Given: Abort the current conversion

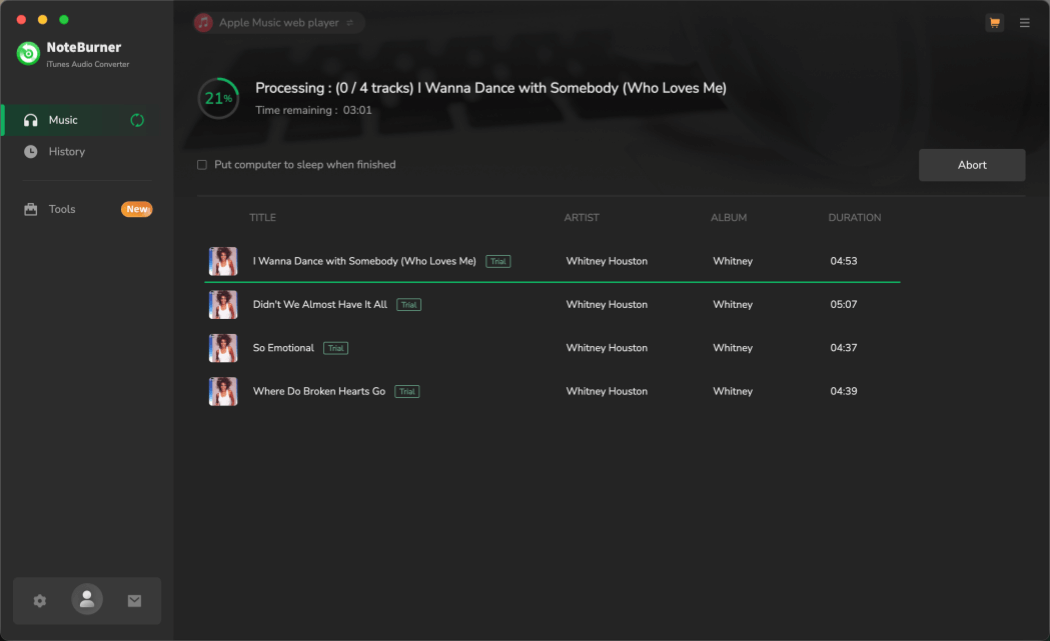Looking at the screenshot, I should [971, 165].
